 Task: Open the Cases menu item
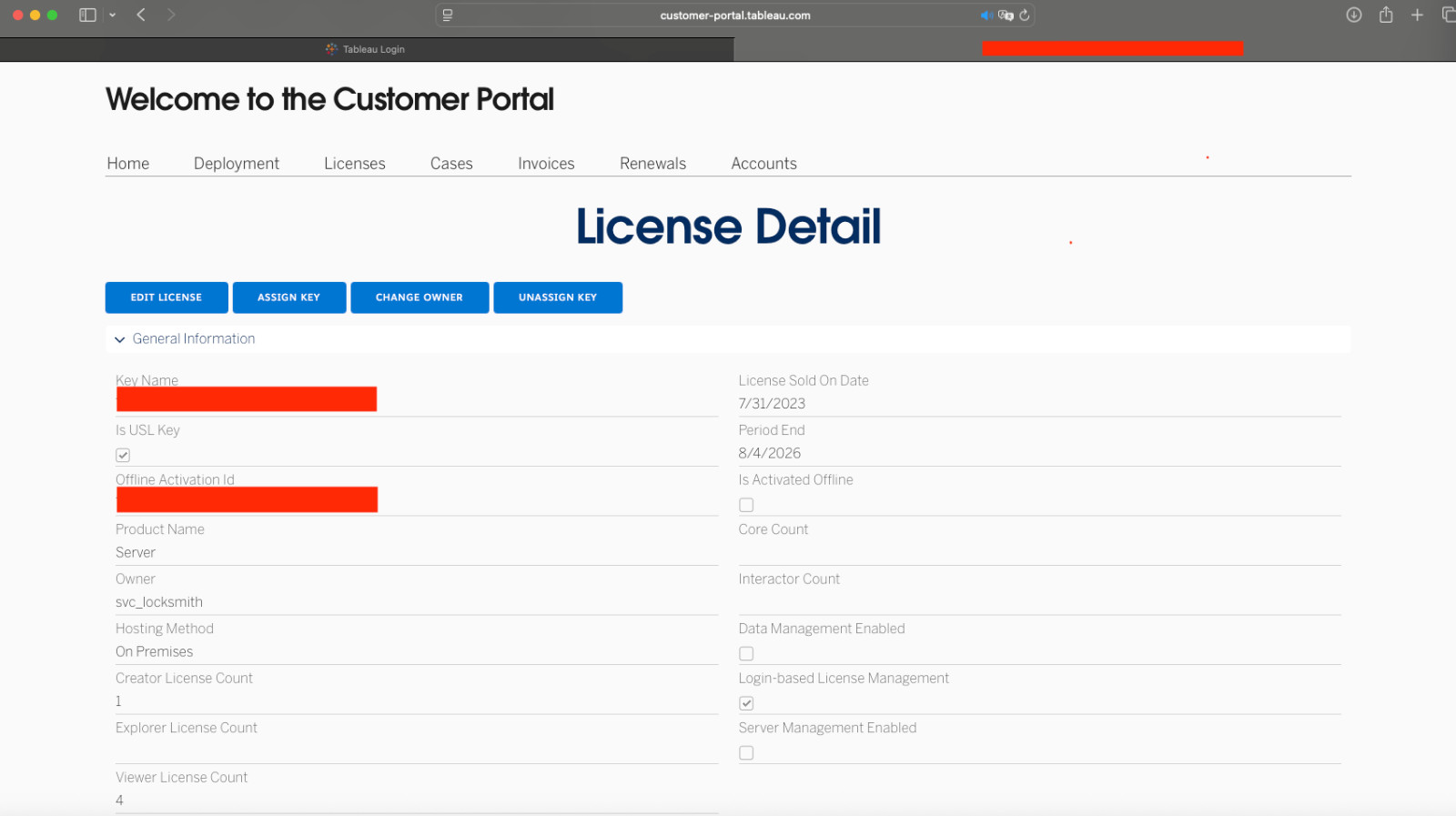pos(451,164)
